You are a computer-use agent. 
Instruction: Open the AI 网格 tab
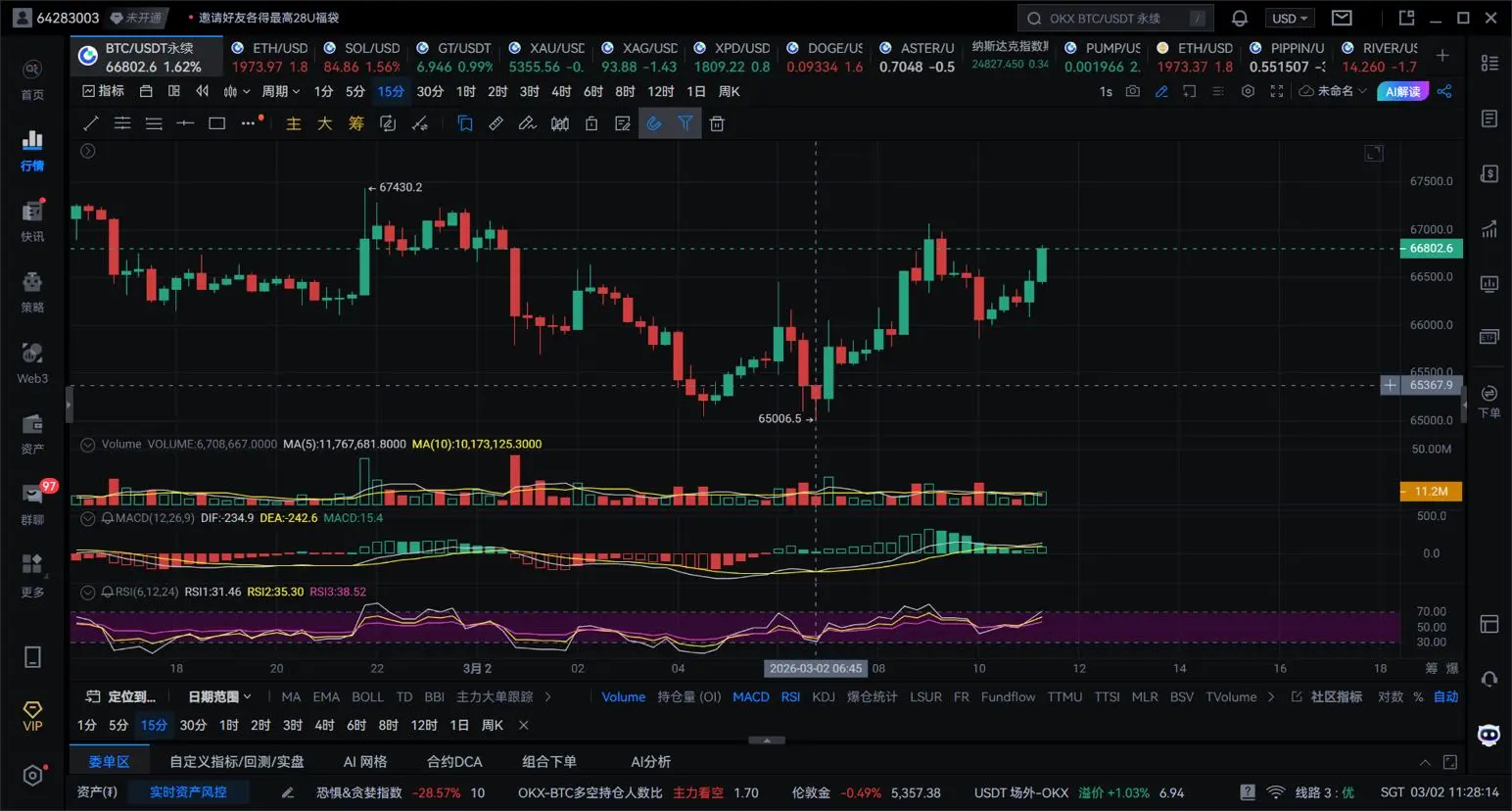pyautogui.click(x=365, y=762)
